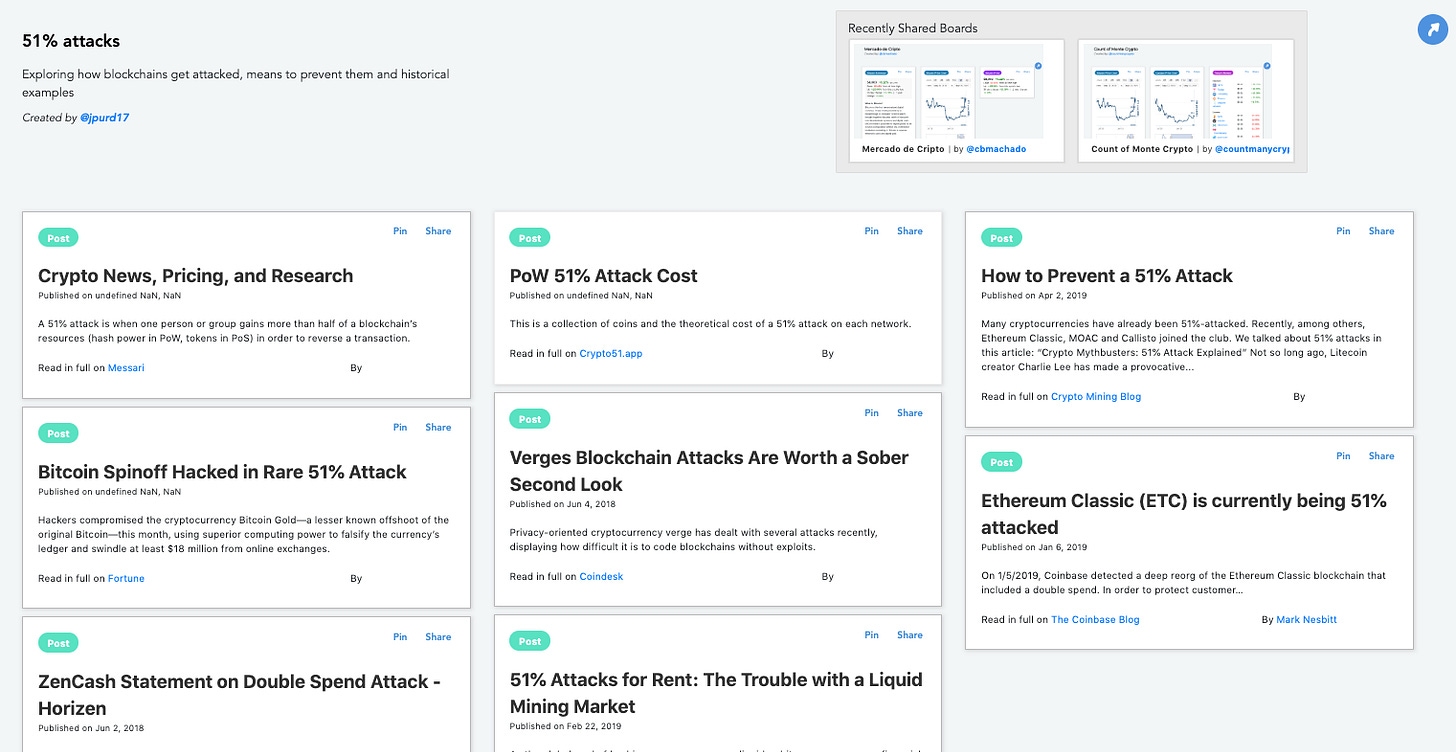Open the Messari source link
The height and width of the screenshot is (752, 1456).
tap(126, 368)
